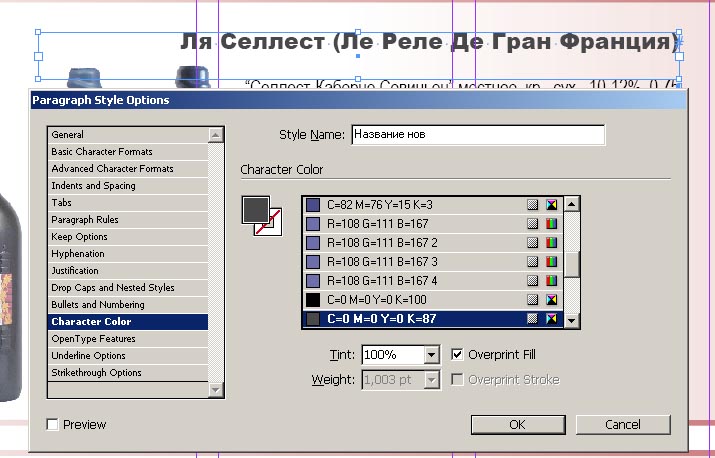Click process color icon for R=108 G=111 B=167 3

point(533,261)
